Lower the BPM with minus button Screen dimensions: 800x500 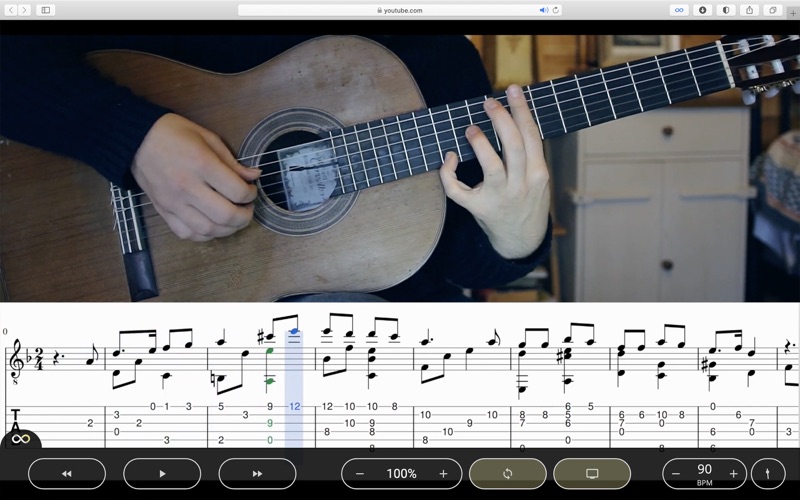[x=676, y=473]
